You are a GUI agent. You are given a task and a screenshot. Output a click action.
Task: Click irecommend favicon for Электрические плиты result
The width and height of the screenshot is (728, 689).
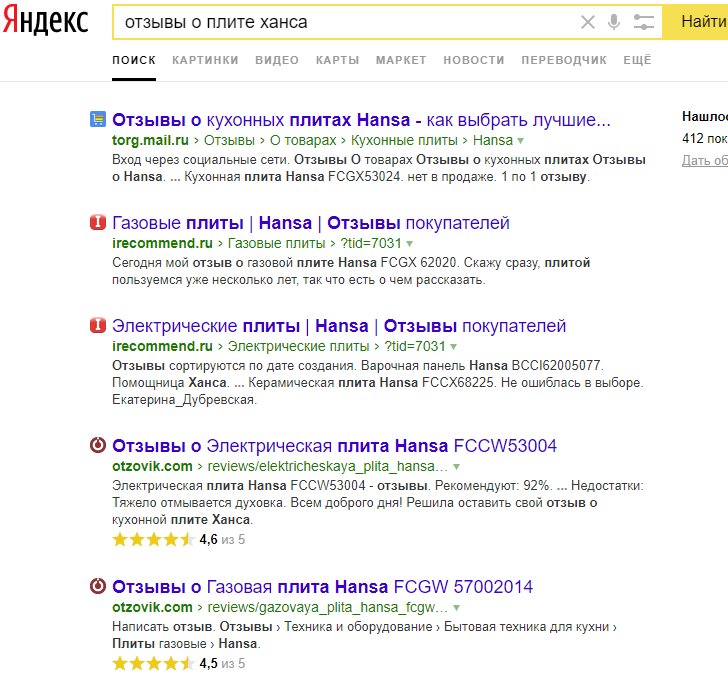coord(98,325)
